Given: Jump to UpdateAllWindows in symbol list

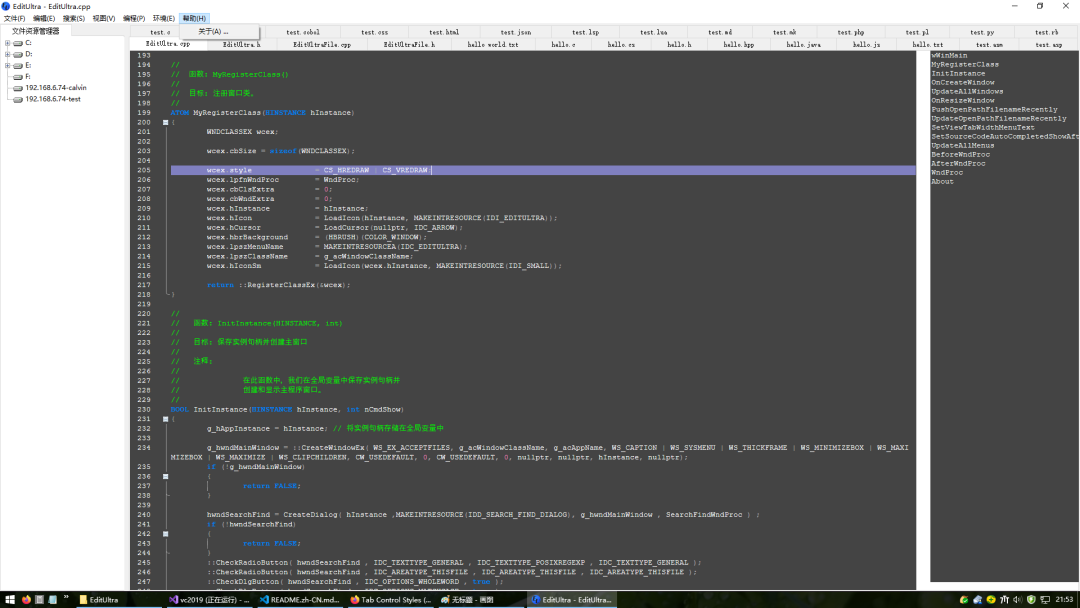Looking at the screenshot, I should click(x=967, y=91).
